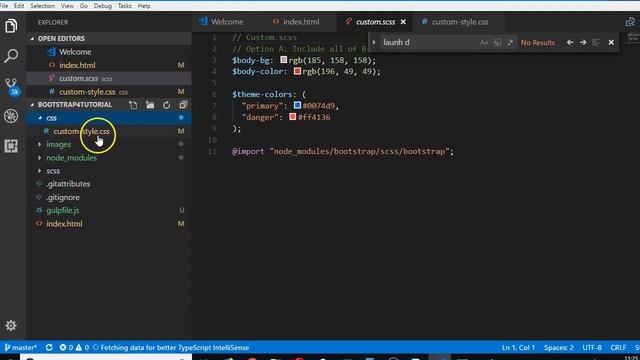Screen dimensions: 640x360
Task: Select index.html in Open Editors
Action: (108, 65)
